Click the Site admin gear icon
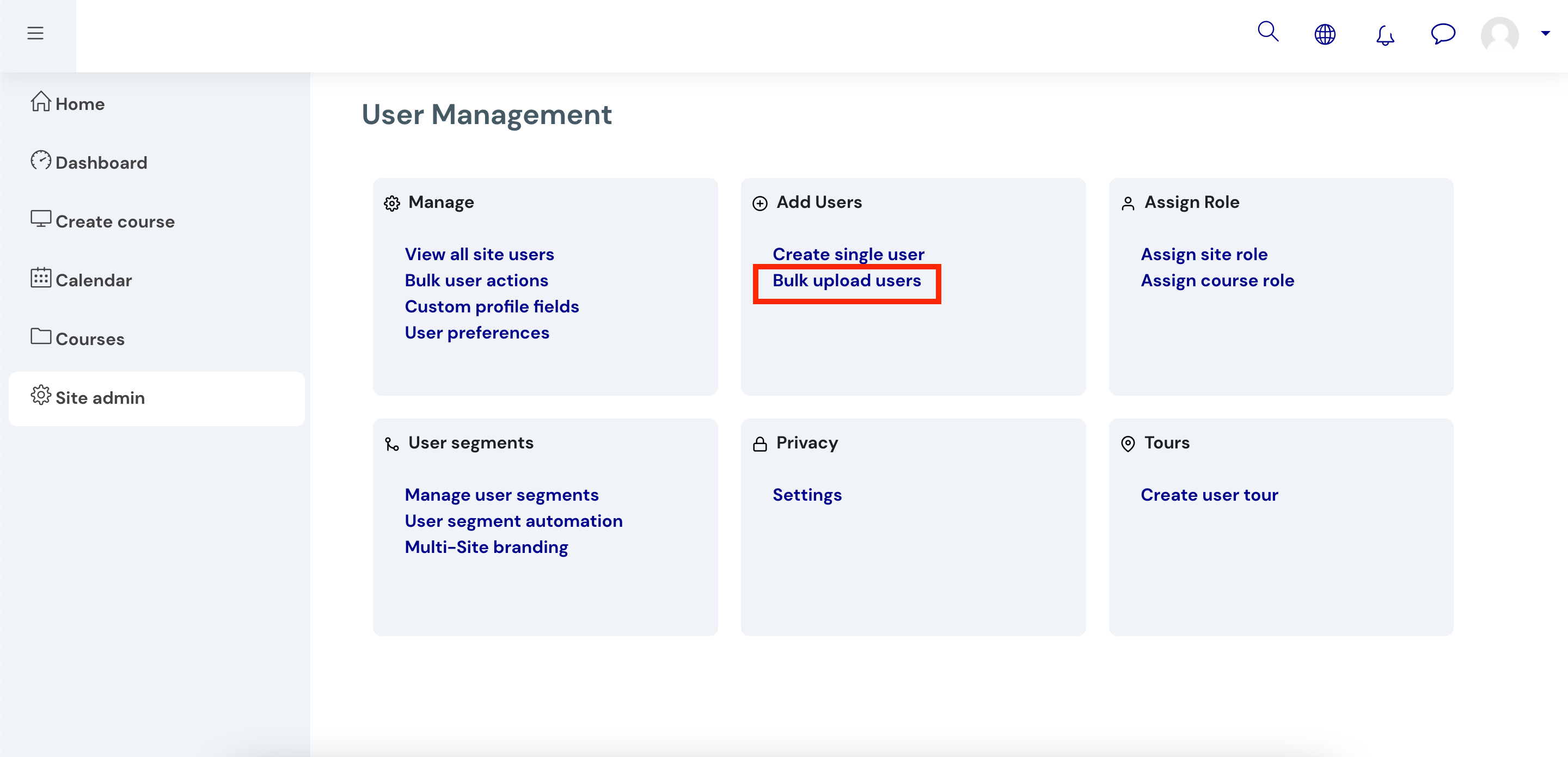1568x757 pixels. [41, 395]
